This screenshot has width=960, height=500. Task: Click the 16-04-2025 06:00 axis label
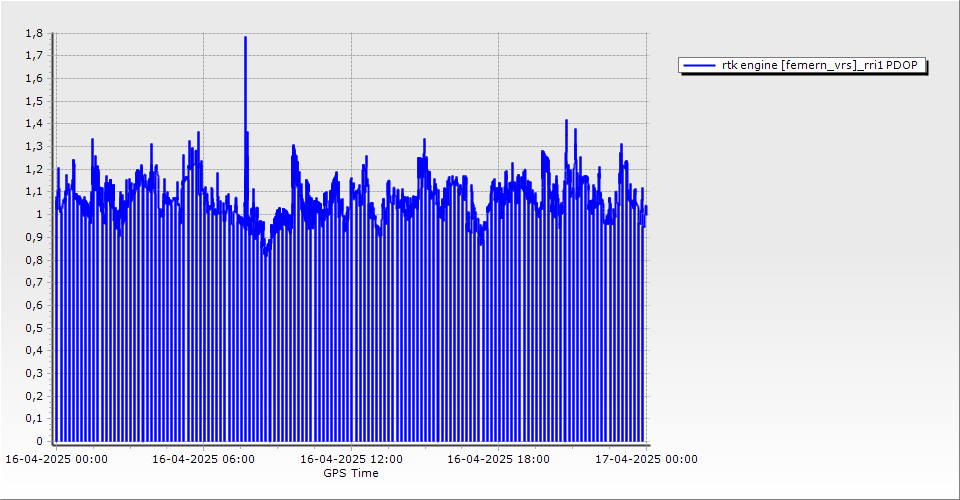203,460
